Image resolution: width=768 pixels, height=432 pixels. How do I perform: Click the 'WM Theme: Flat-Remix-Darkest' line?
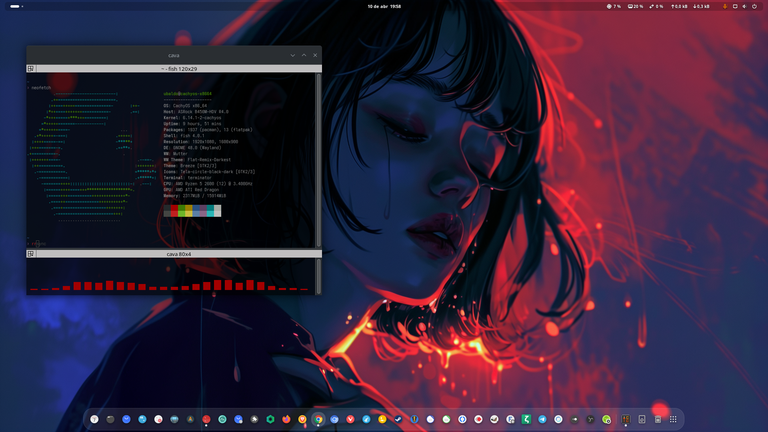pos(197,160)
